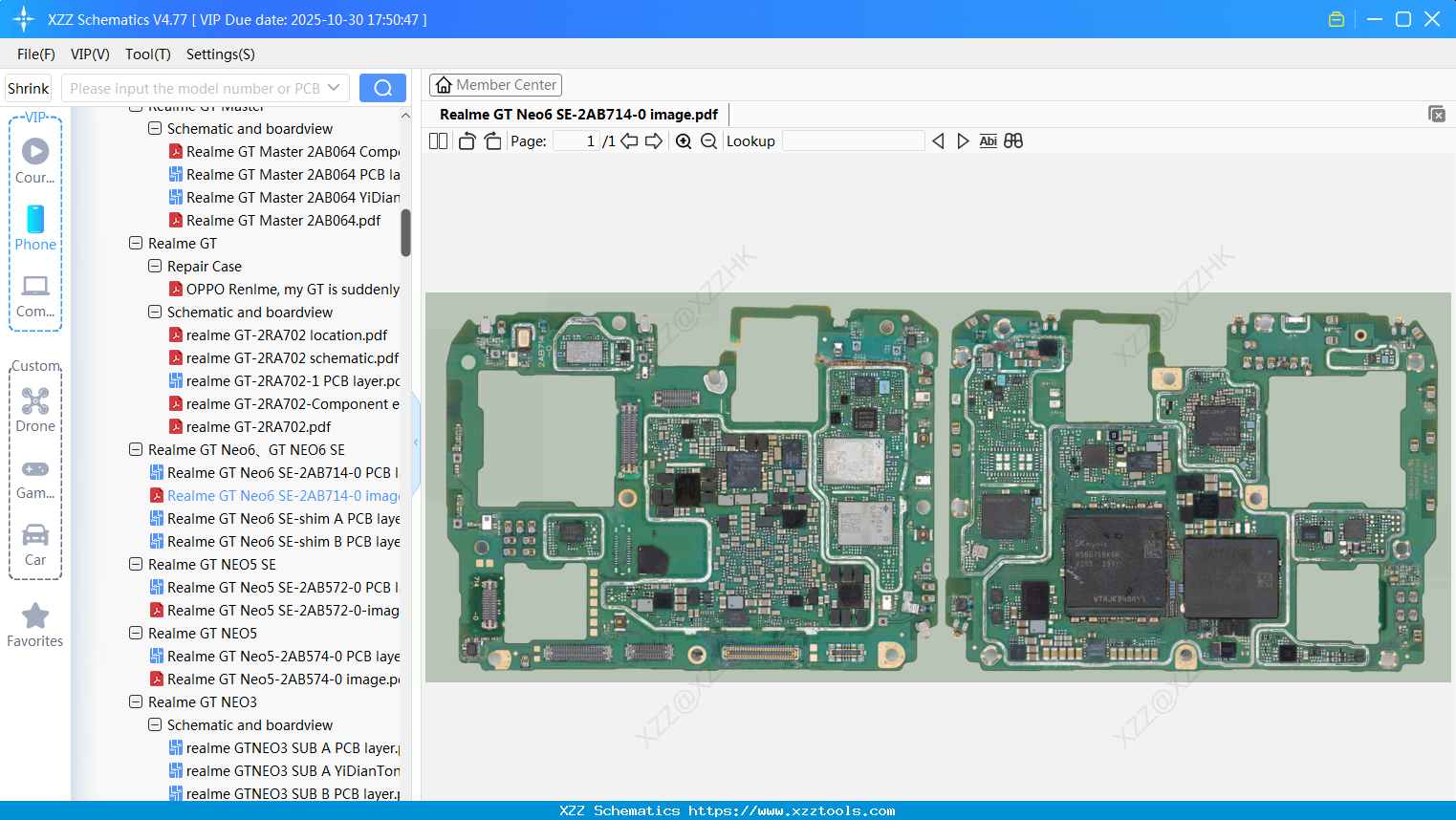Screen dimensions: 1456x820
Task: Collapse the Repair Case folder
Action: click(x=155, y=267)
